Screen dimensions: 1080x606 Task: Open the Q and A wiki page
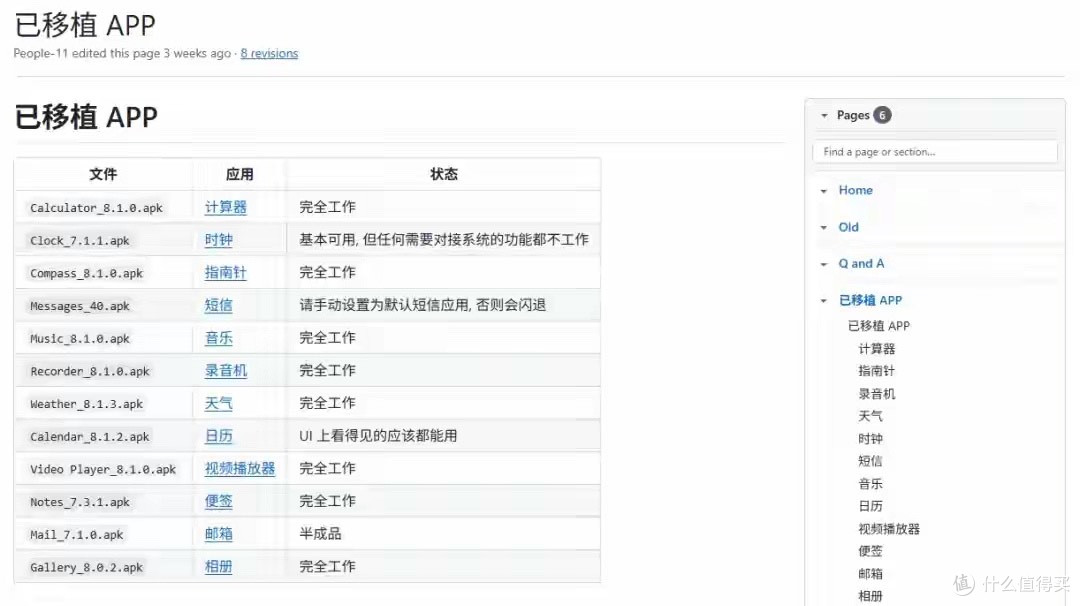(x=861, y=264)
